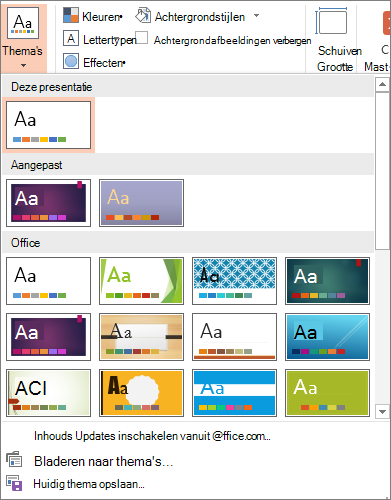
Task: Click Huidig thema opslaan menu entry
Action: click(x=89, y=484)
